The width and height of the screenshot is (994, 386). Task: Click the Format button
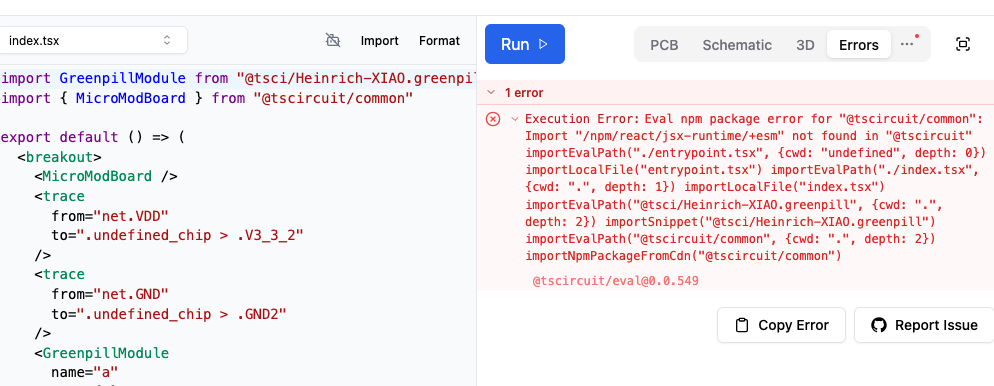[439, 41]
